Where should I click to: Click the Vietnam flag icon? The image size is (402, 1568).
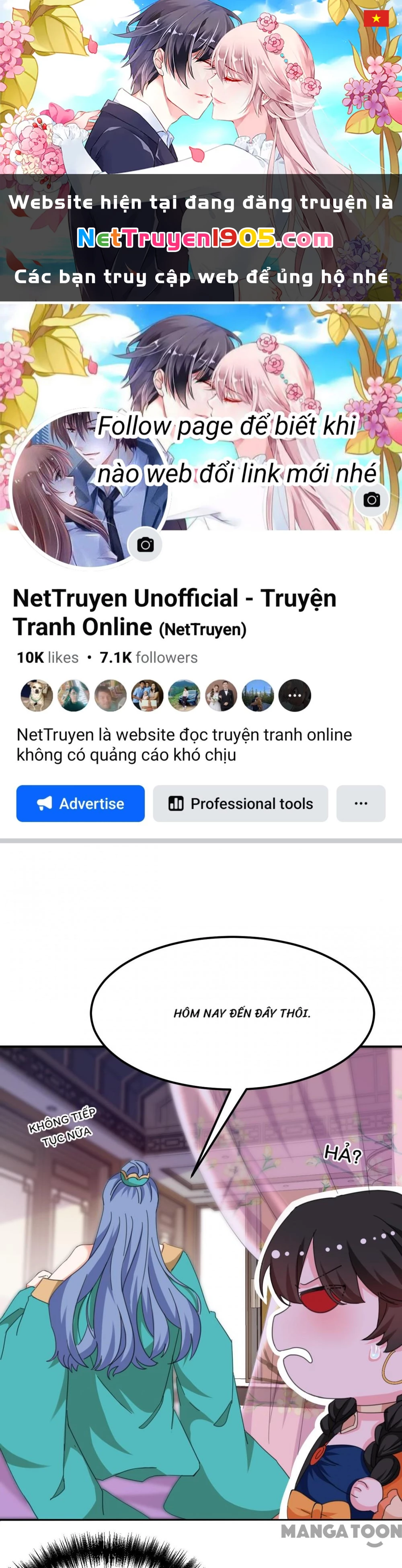(x=376, y=18)
